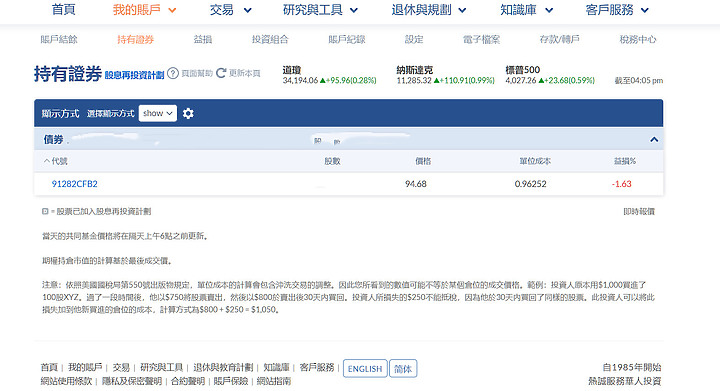Open footer link 網站使用條款
The height and width of the screenshot is (391, 720).
coord(66,381)
